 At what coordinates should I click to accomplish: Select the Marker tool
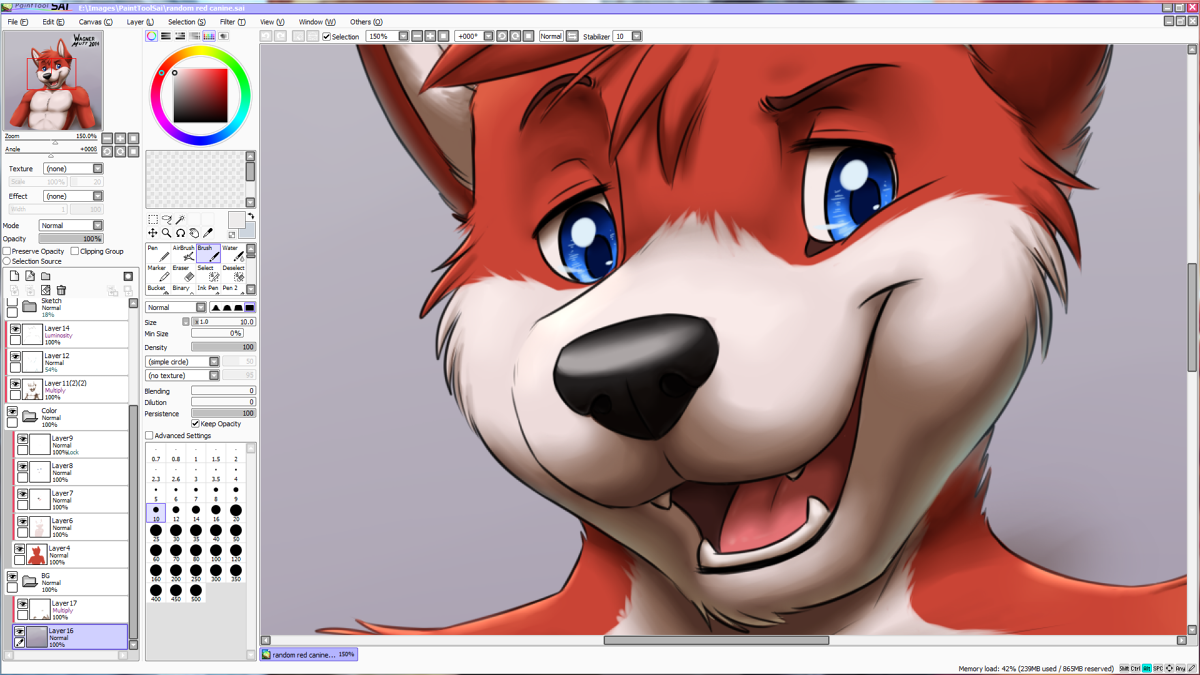coord(157,273)
